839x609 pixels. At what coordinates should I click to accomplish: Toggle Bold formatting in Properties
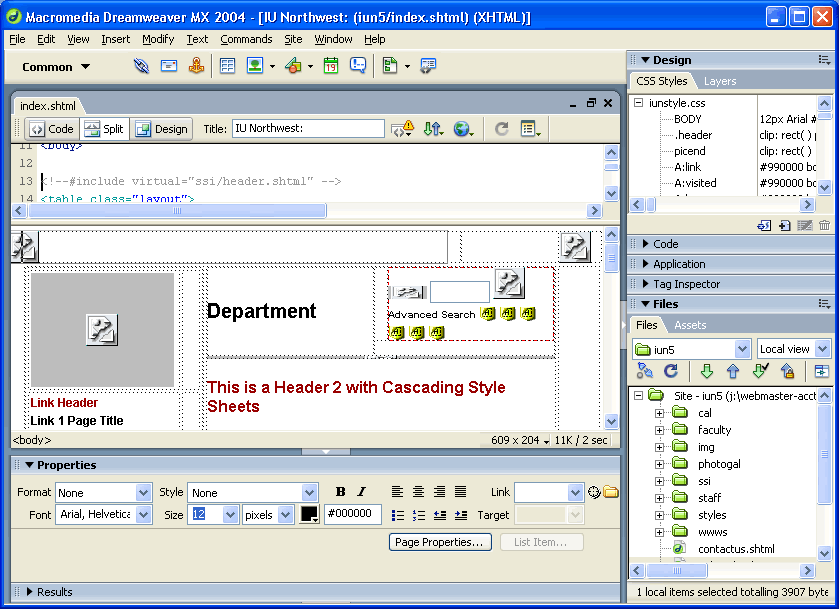click(x=341, y=492)
